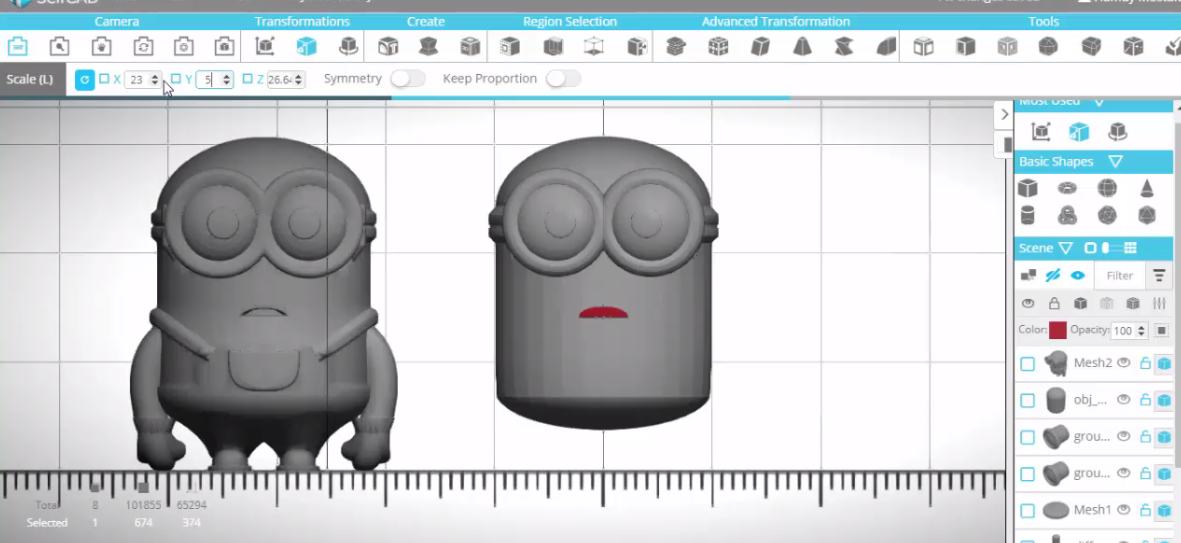Add a cone from Basic Shapes
This screenshot has height=543, width=1181.
[x=1146, y=188]
